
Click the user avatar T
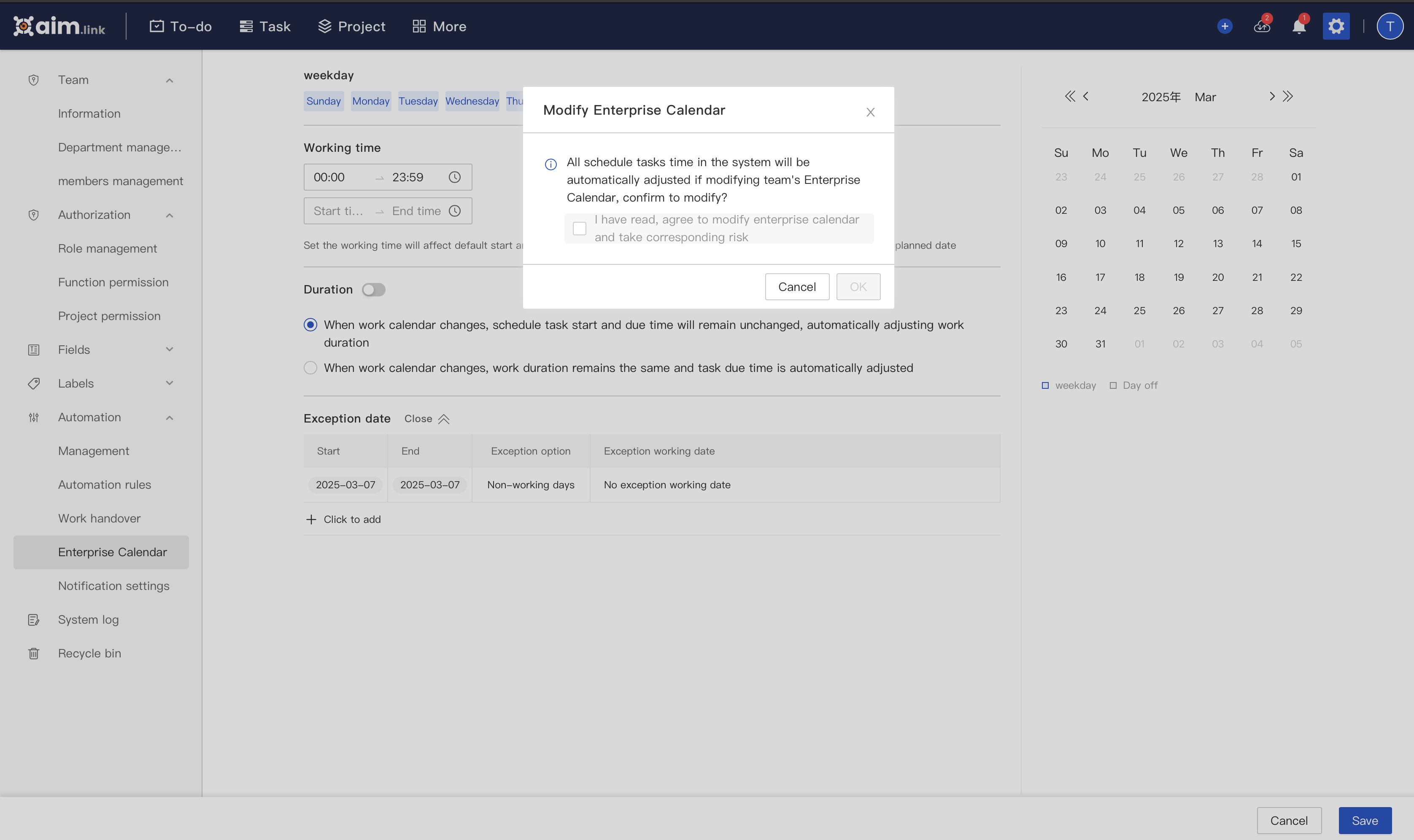pos(1390,26)
